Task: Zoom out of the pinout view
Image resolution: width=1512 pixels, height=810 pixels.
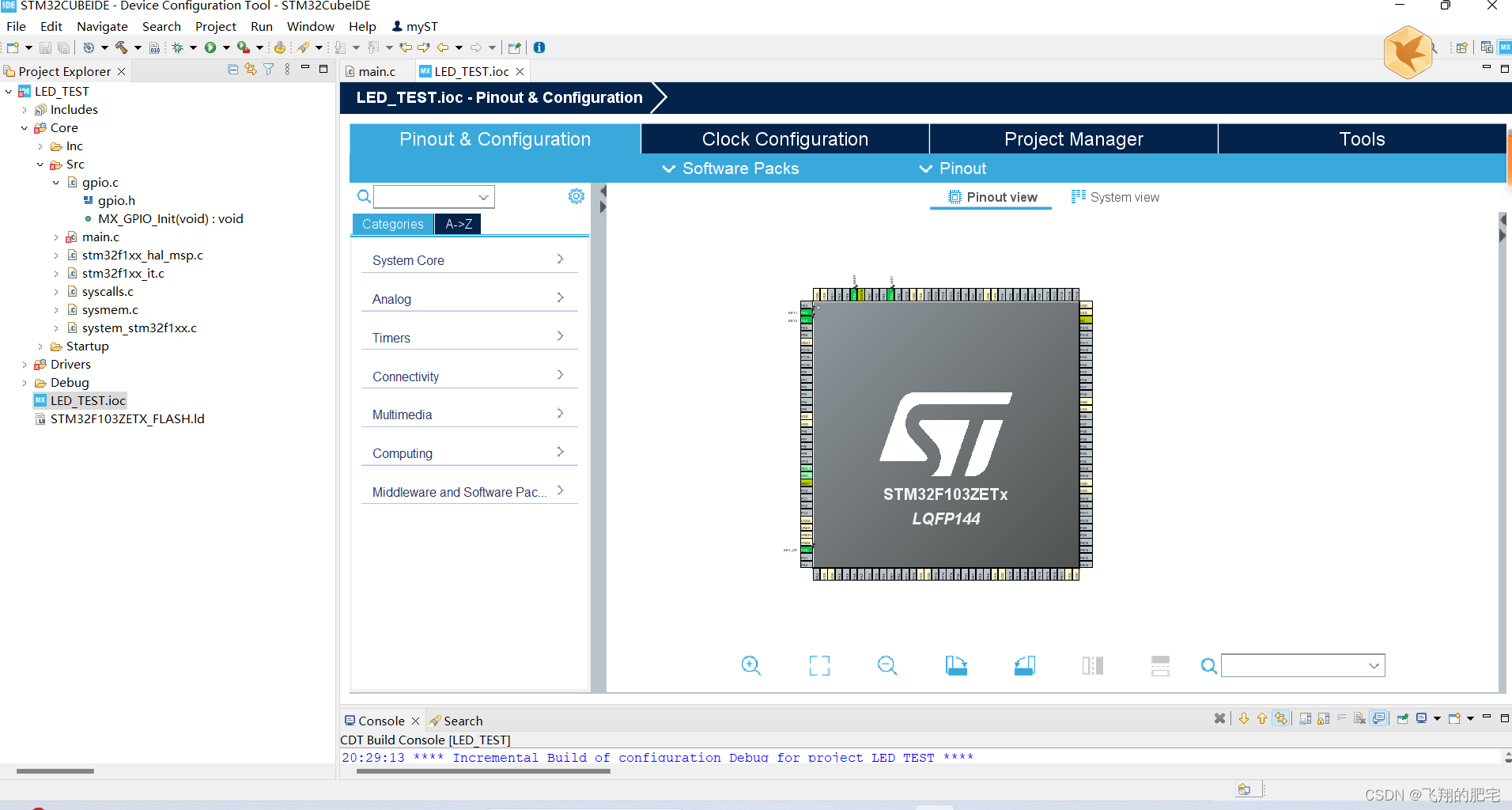Action: click(x=887, y=665)
